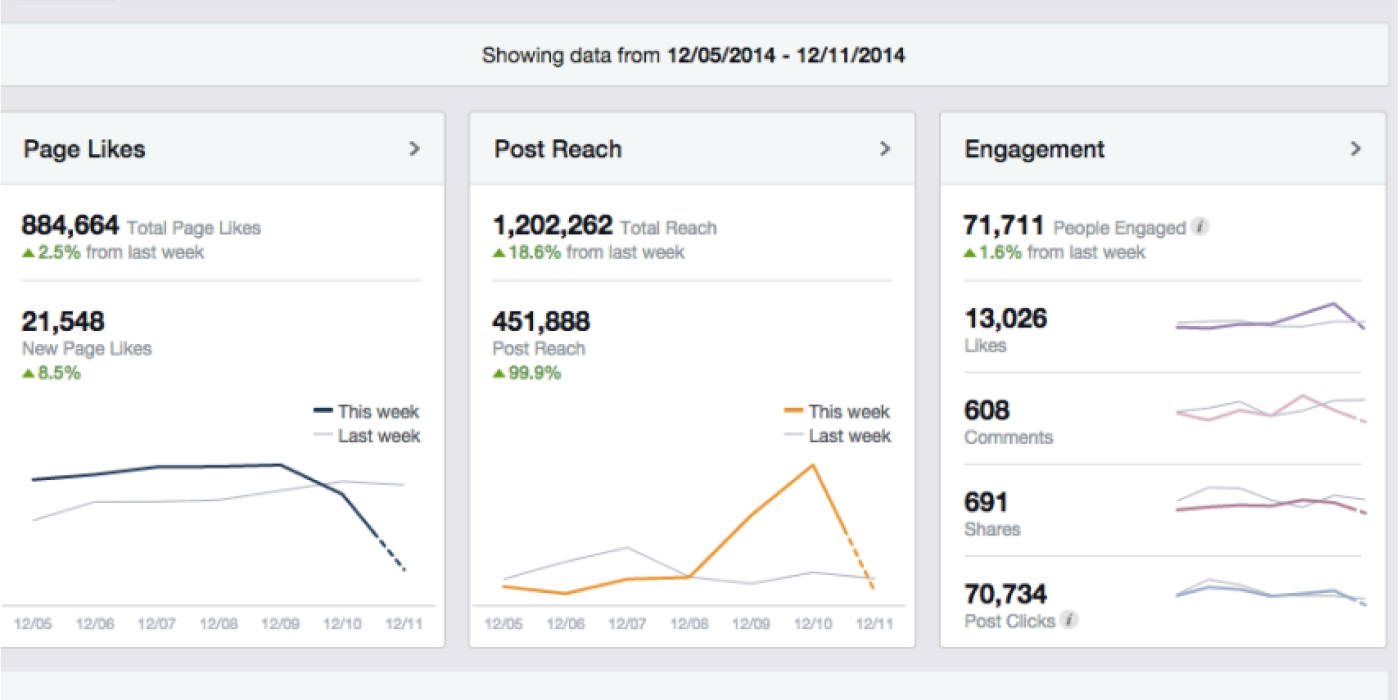Click 12/10 axis label in Post Reach chart
Image resolution: width=1400 pixels, height=700 pixels.
813,624
